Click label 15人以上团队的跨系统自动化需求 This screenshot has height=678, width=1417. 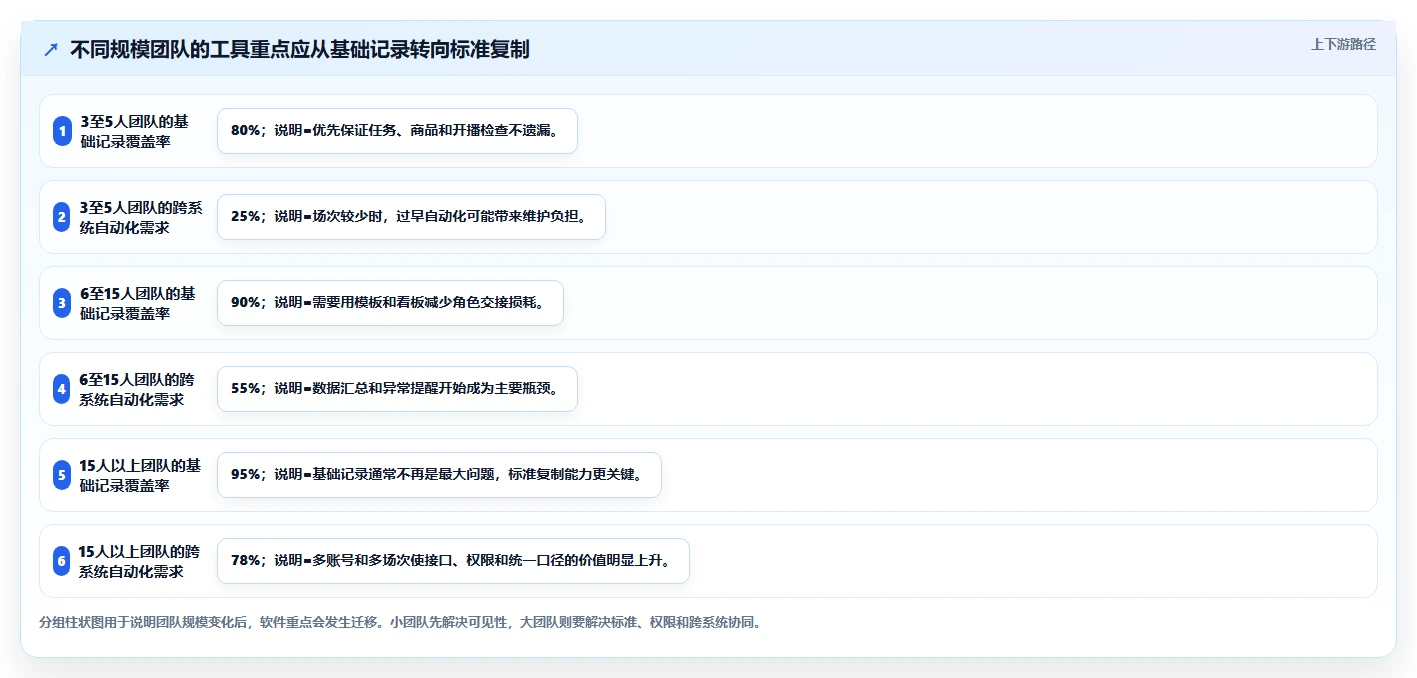point(139,561)
